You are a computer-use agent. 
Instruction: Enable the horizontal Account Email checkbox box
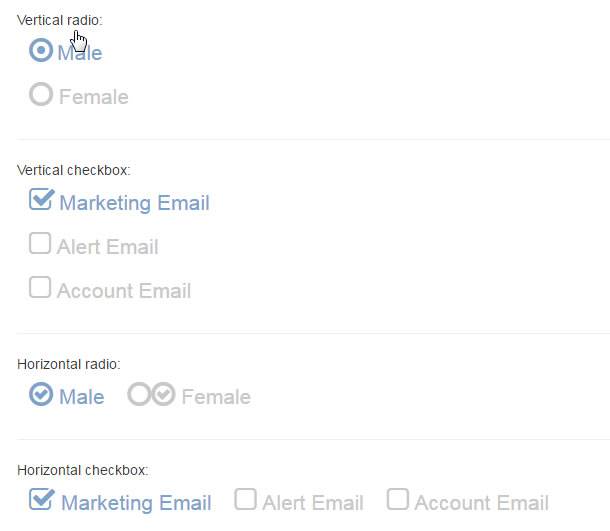(398, 499)
